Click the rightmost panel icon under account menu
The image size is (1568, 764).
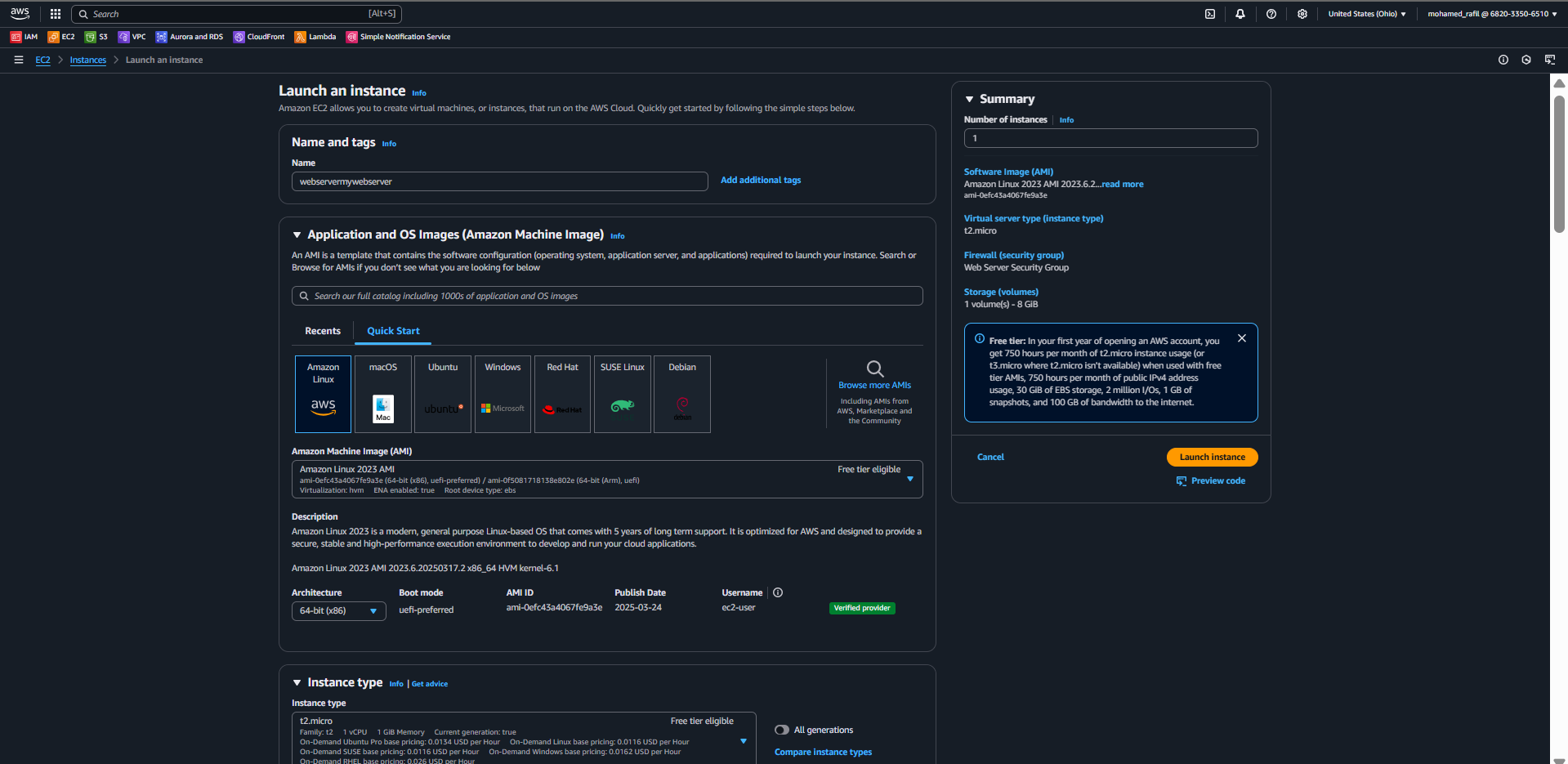click(1550, 60)
